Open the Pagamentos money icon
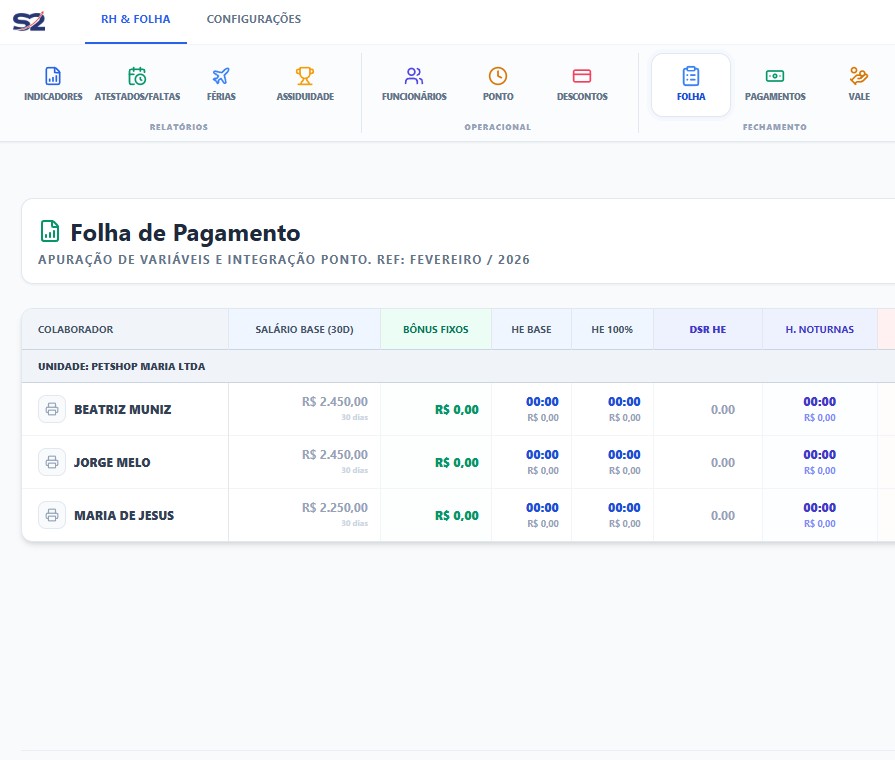 click(775, 77)
